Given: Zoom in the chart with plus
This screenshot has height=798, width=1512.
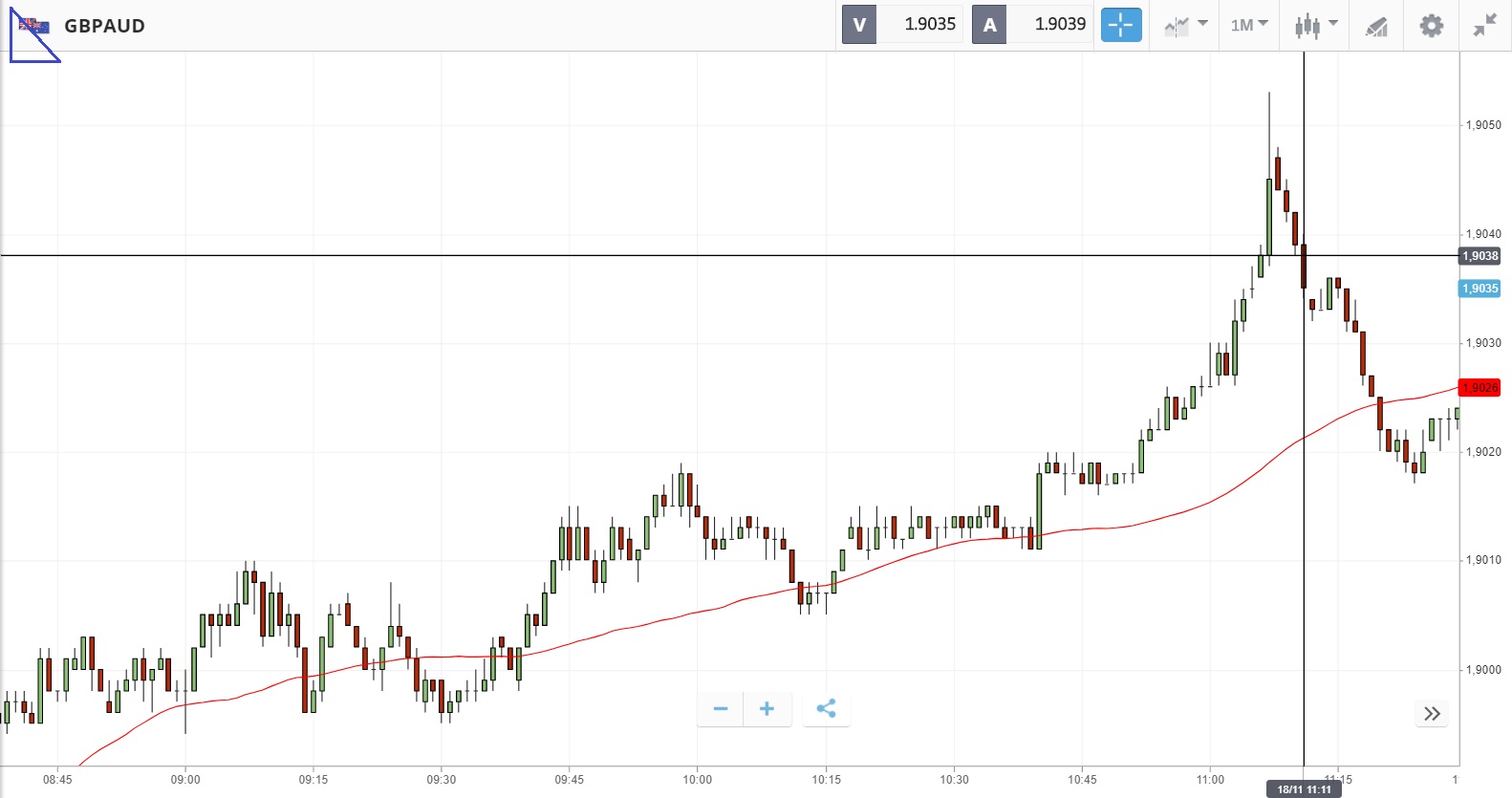Looking at the screenshot, I should point(767,709).
